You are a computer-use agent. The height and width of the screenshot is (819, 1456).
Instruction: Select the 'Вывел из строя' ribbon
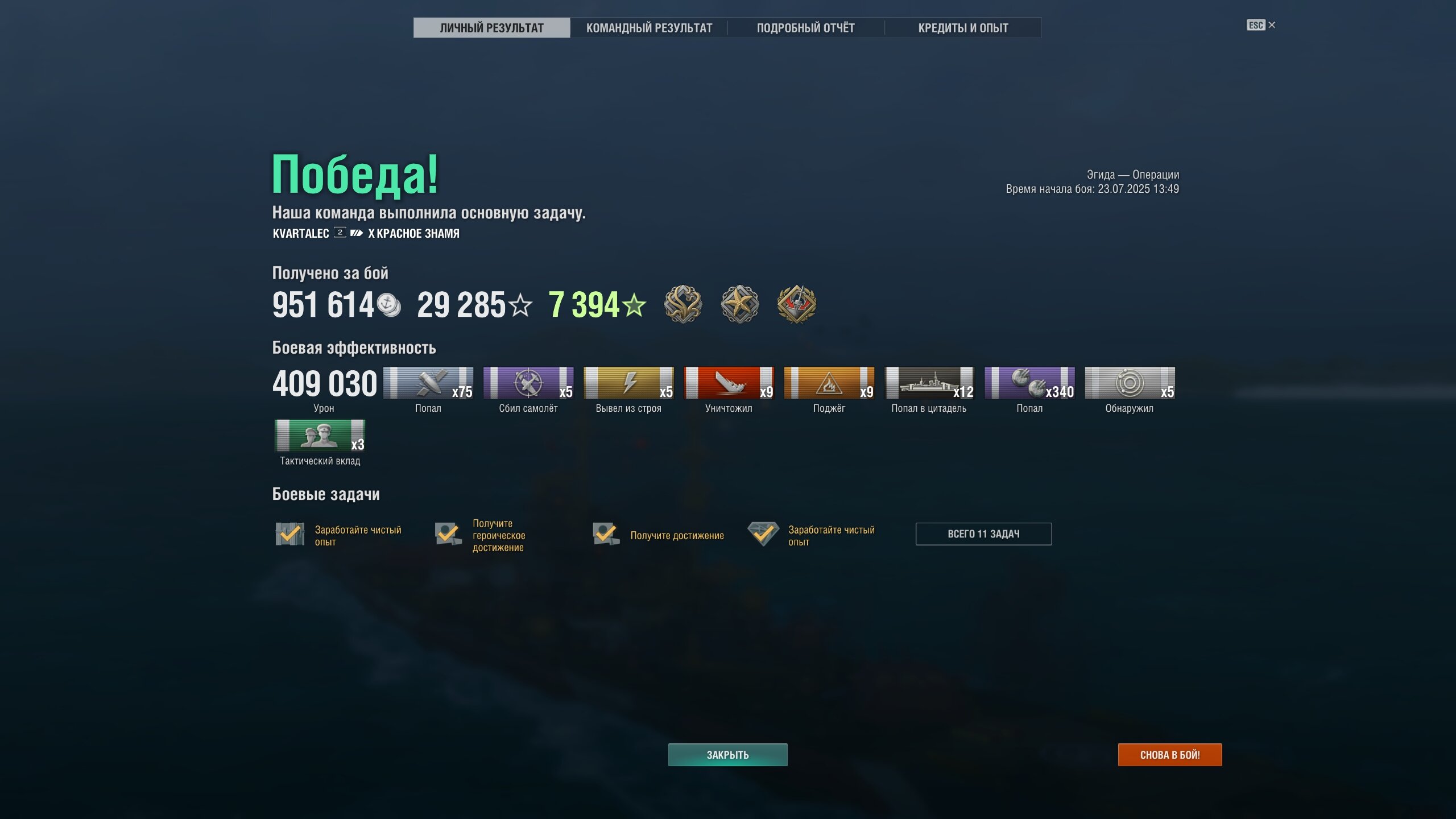coord(628,383)
